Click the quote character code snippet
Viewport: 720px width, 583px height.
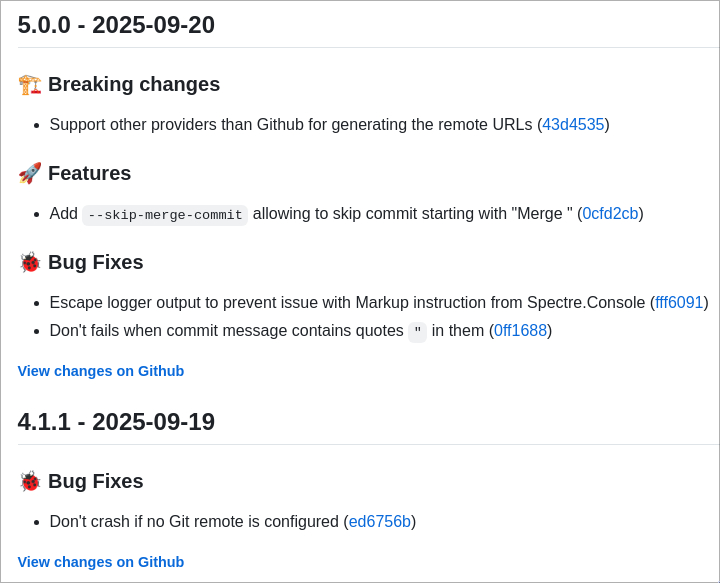(x=417, y=332)
